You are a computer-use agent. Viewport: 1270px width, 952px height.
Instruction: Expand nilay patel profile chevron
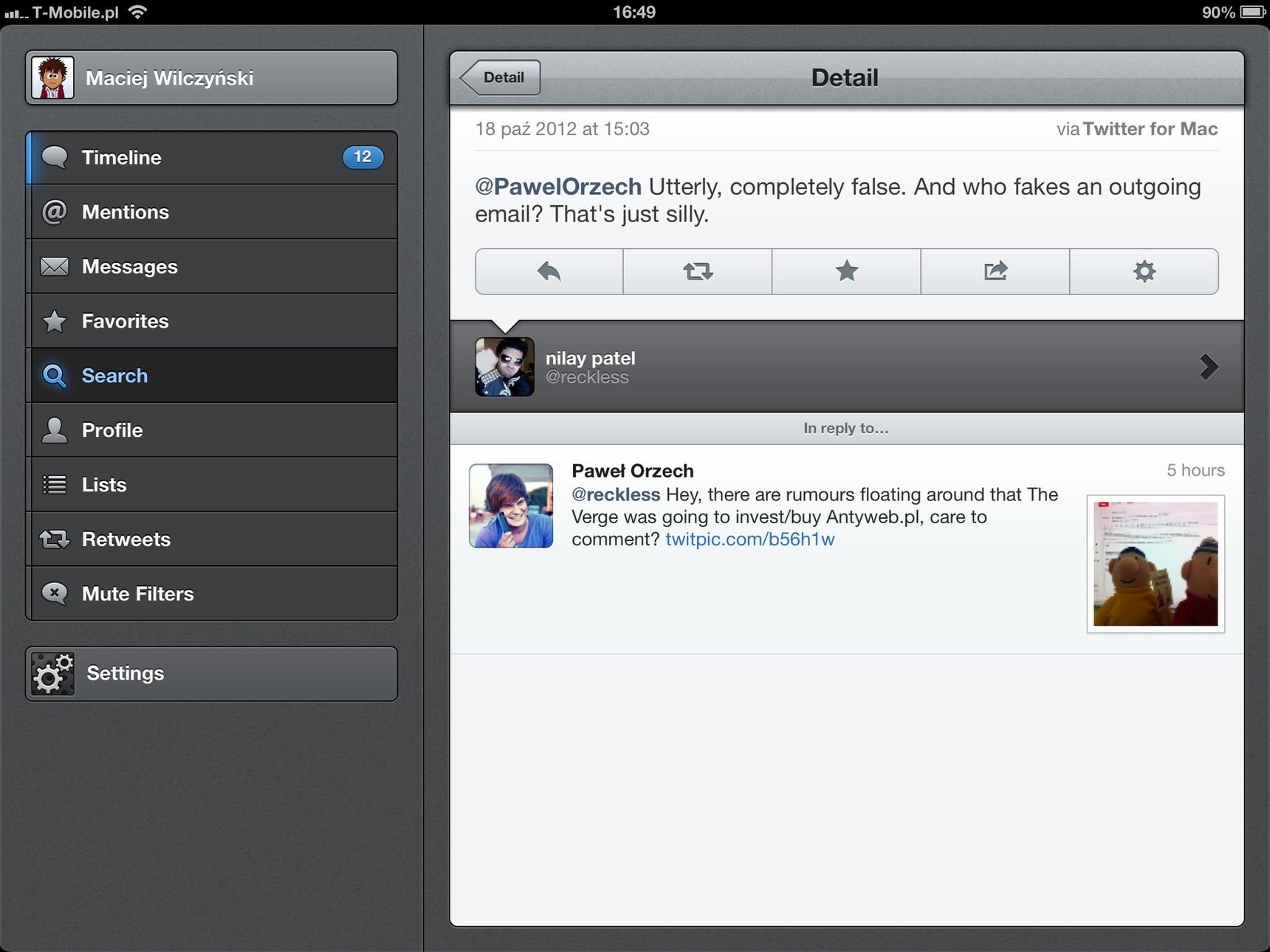[x=1209, y=367]
